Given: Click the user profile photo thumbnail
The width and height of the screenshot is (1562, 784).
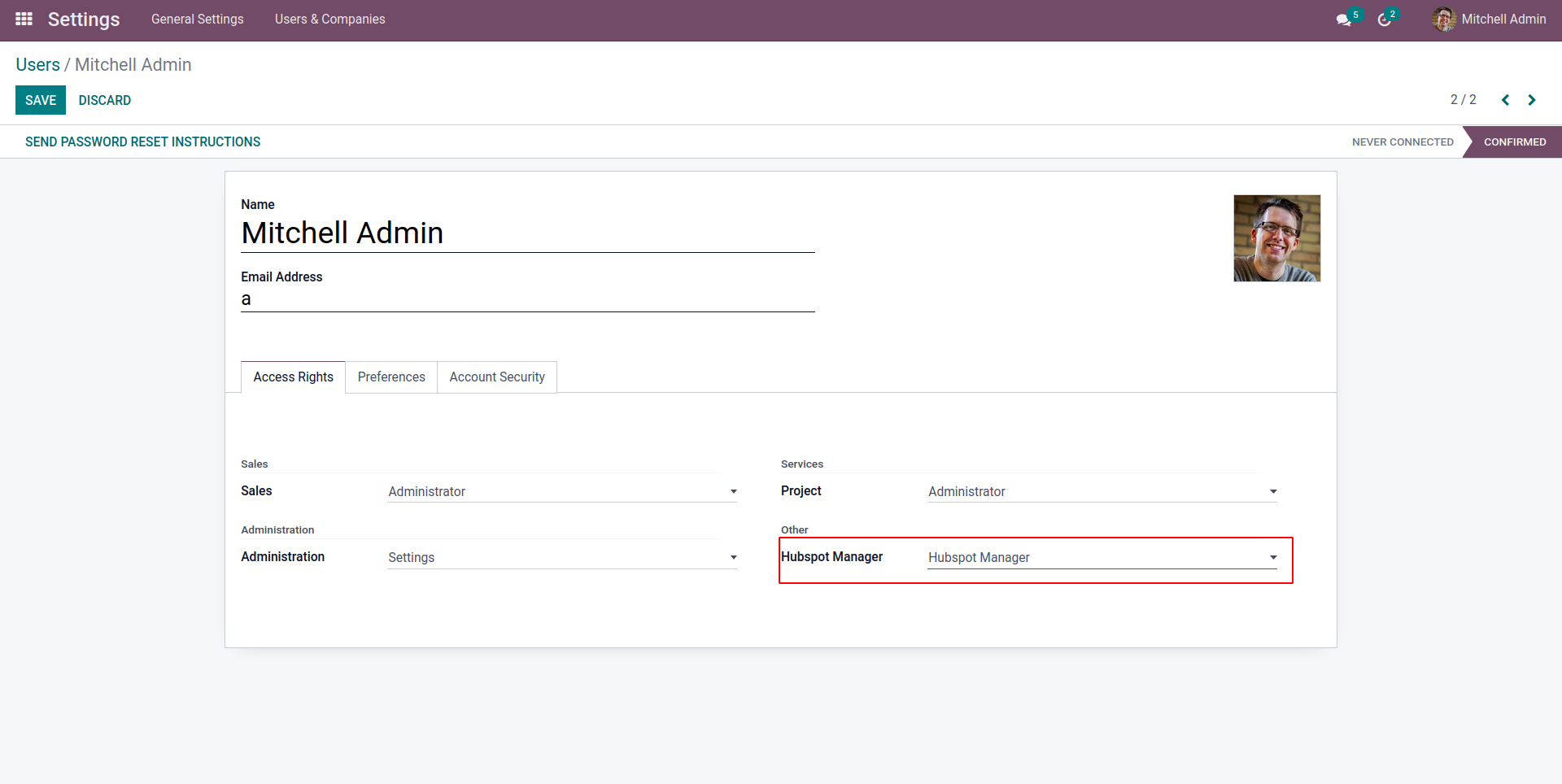Looking at the screenshot, I should pos(1276,238).
